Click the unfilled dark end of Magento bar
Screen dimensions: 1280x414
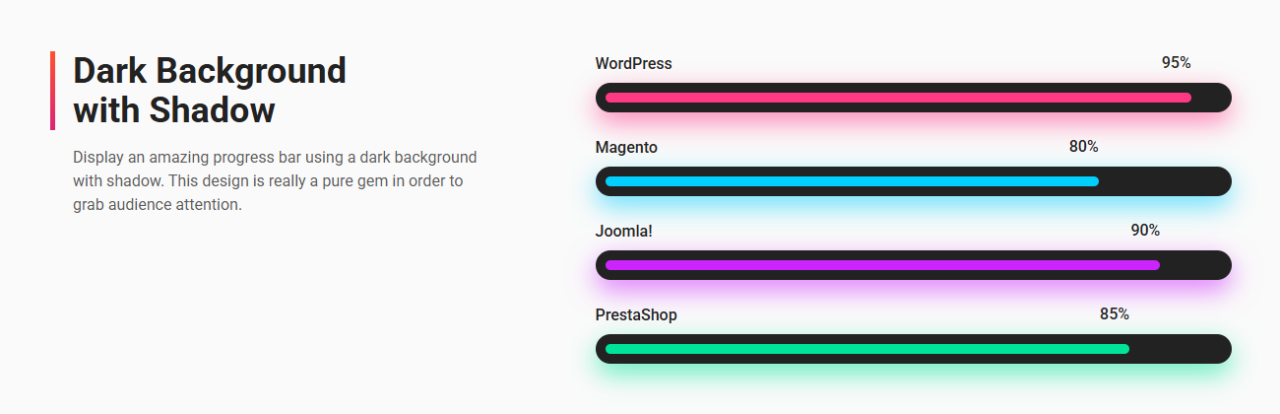[1165, 182]
